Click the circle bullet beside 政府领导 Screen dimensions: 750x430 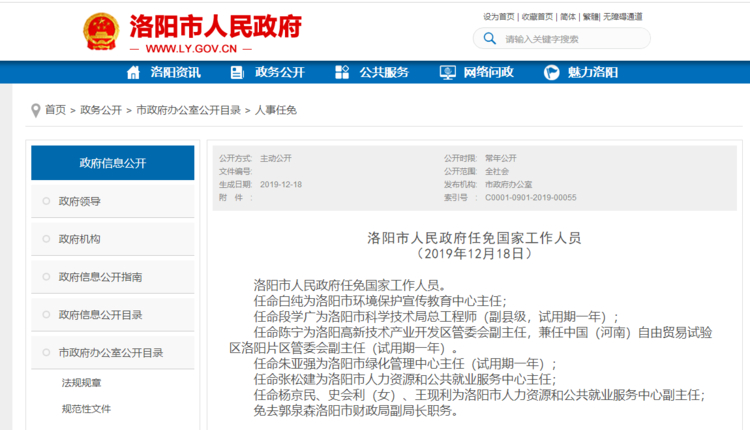tap(46, 201)
